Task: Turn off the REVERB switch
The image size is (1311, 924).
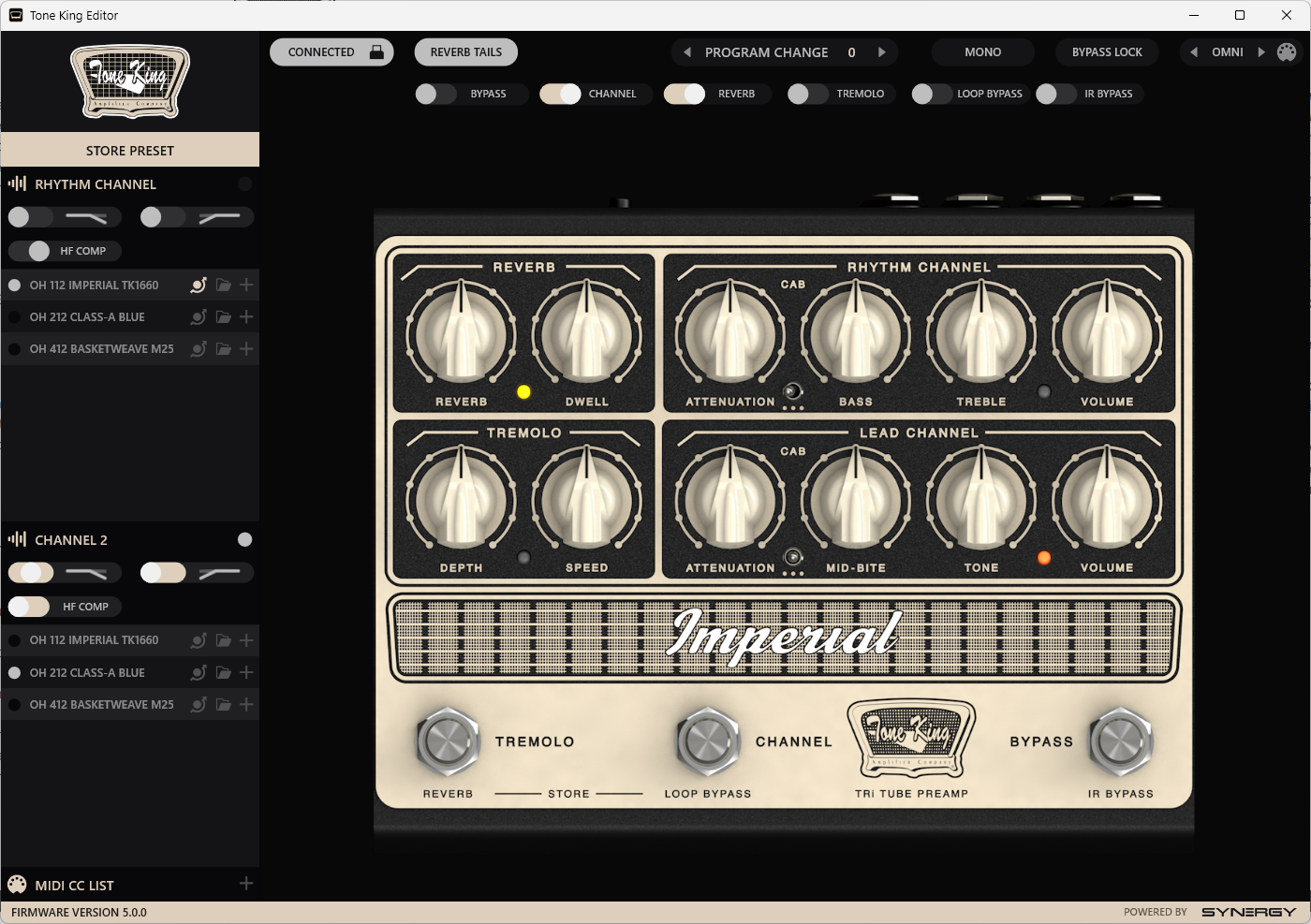Action: click(x=685, y=94)
